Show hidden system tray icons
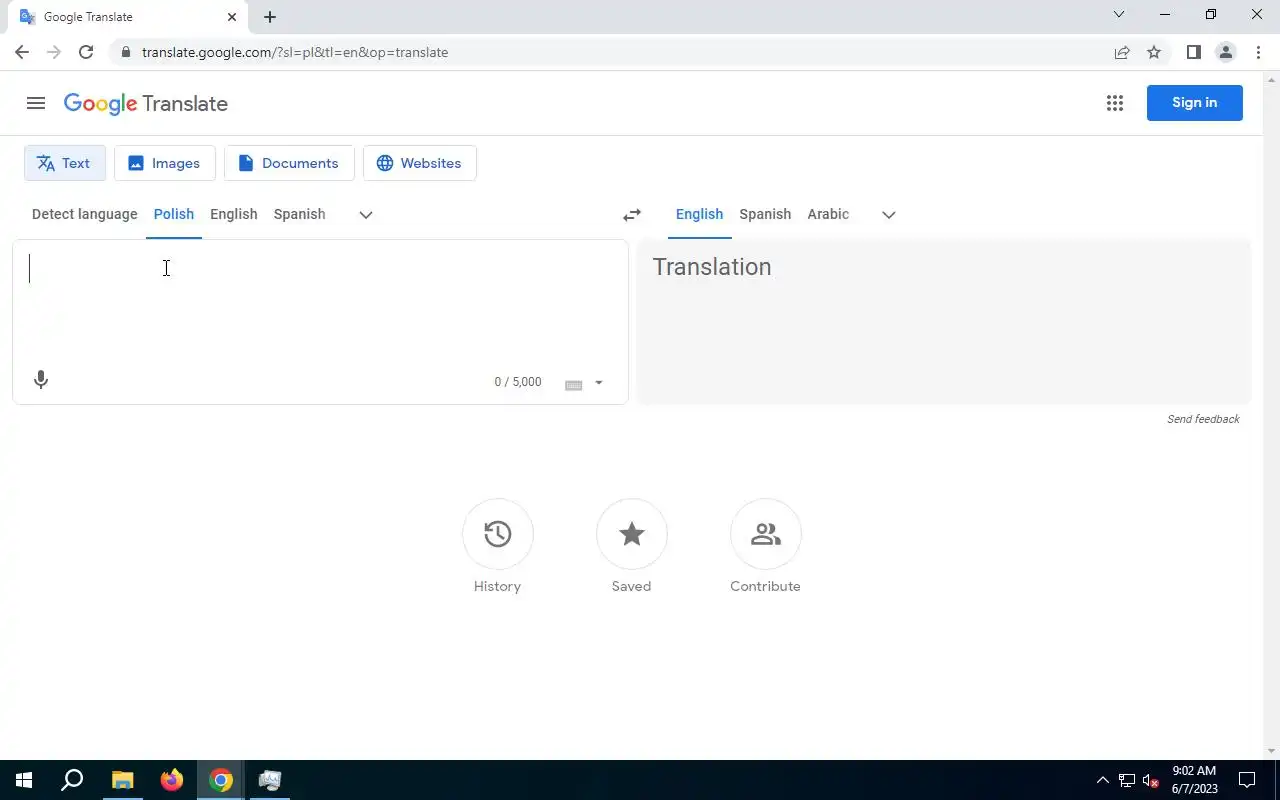 (x=1103, y=780)
